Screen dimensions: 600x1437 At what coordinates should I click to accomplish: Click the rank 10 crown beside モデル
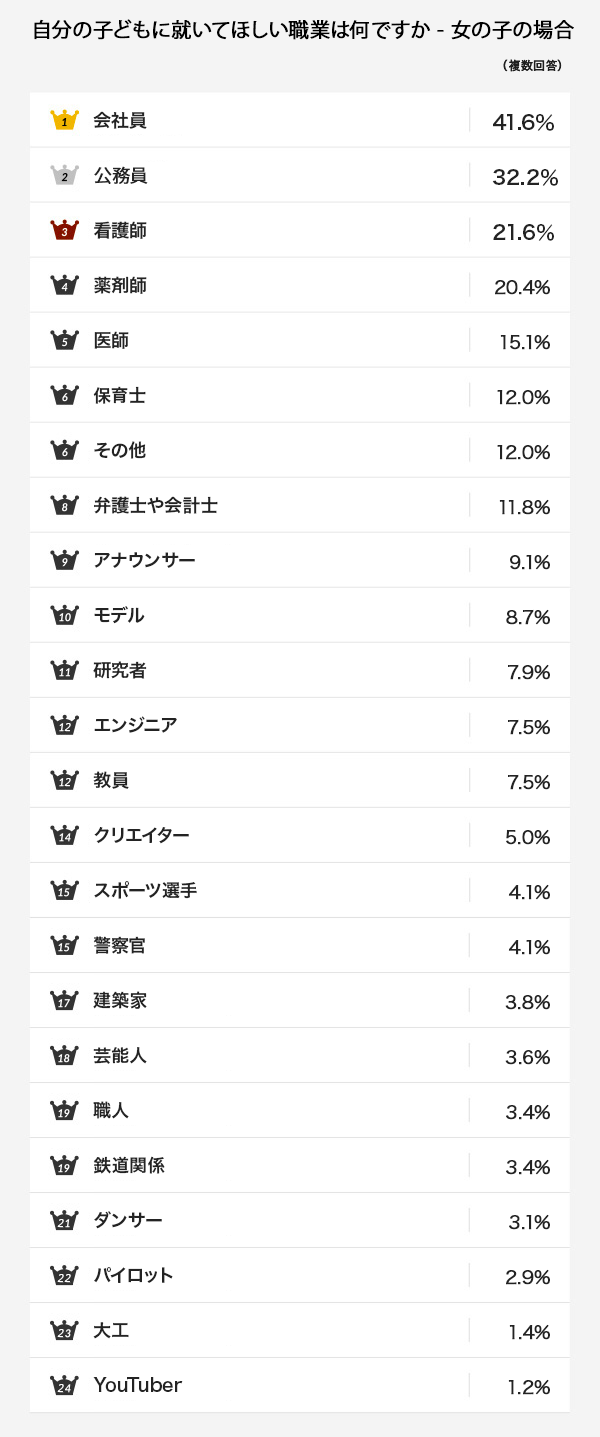tap(65, 615)
